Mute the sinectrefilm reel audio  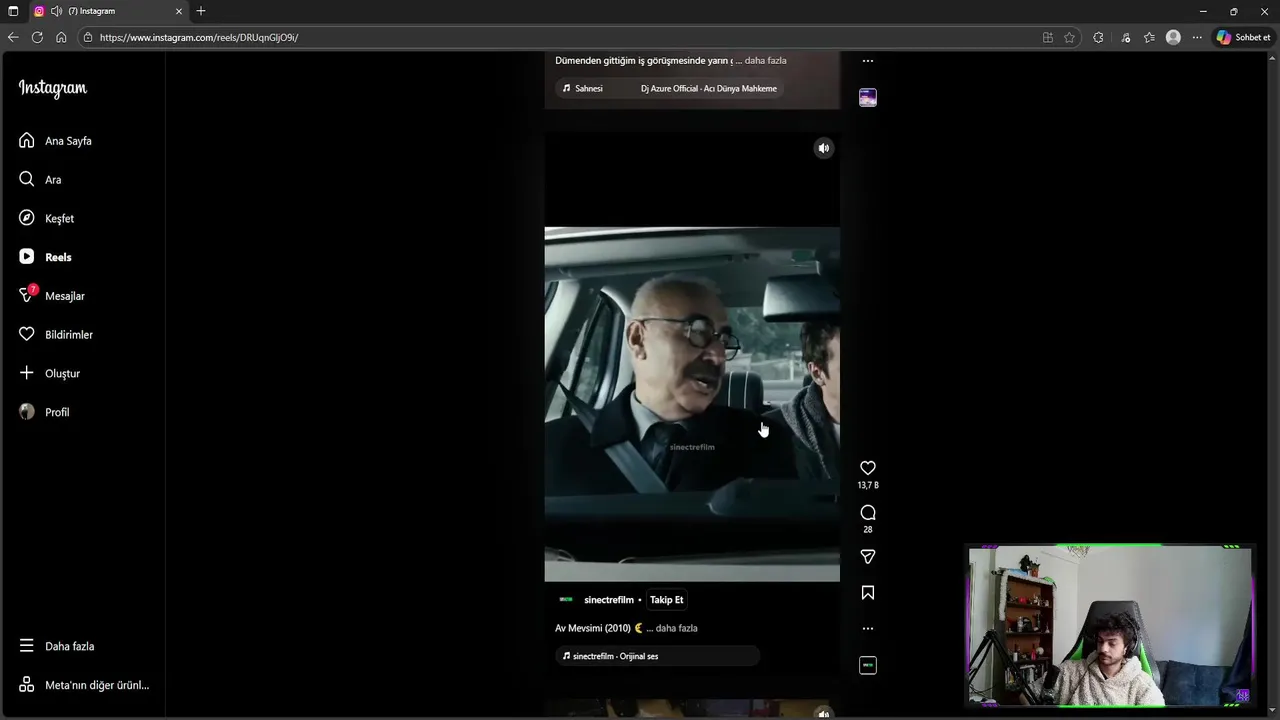pos(824,148)
